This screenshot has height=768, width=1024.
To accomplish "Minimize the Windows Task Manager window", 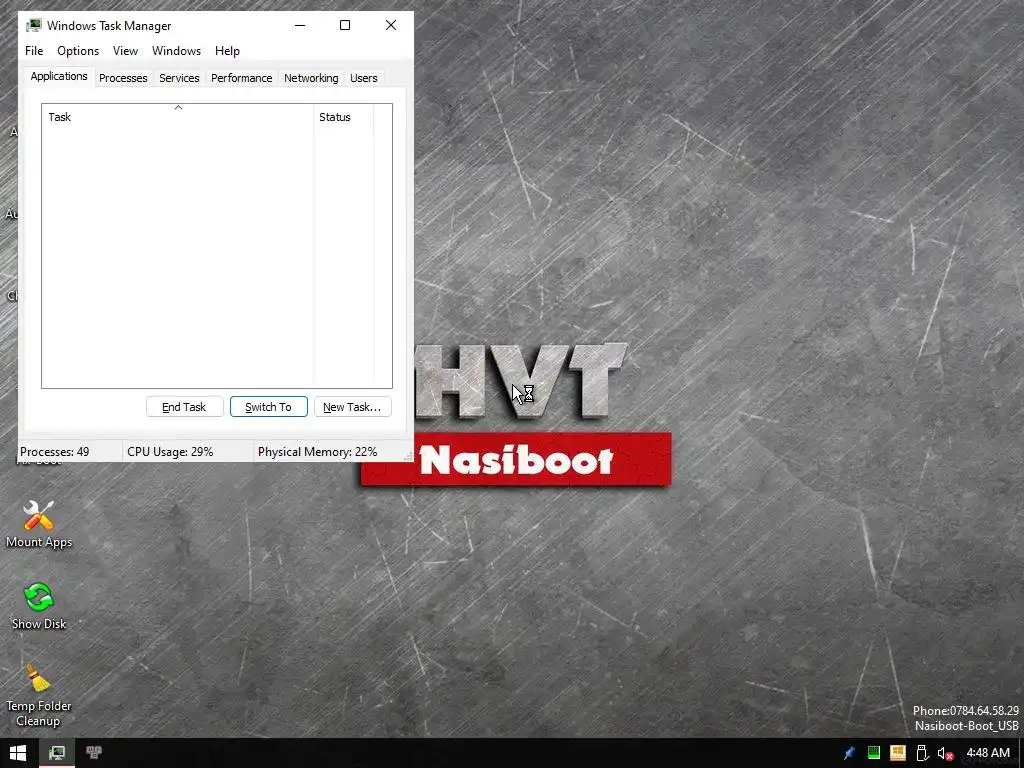I will pos(300,25).
